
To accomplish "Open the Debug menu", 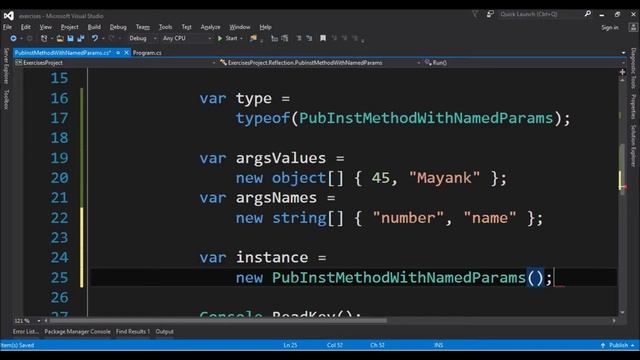I will pyautogui.click(x=118, y=27).
